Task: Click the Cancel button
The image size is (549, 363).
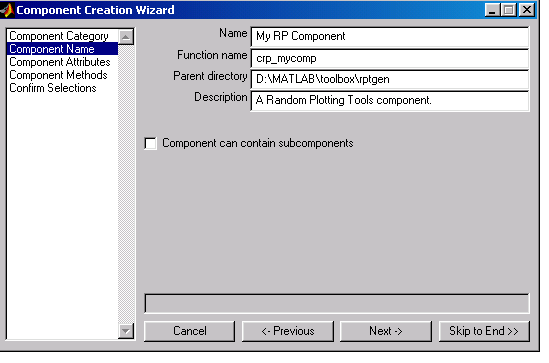Action: coord(189,331)
